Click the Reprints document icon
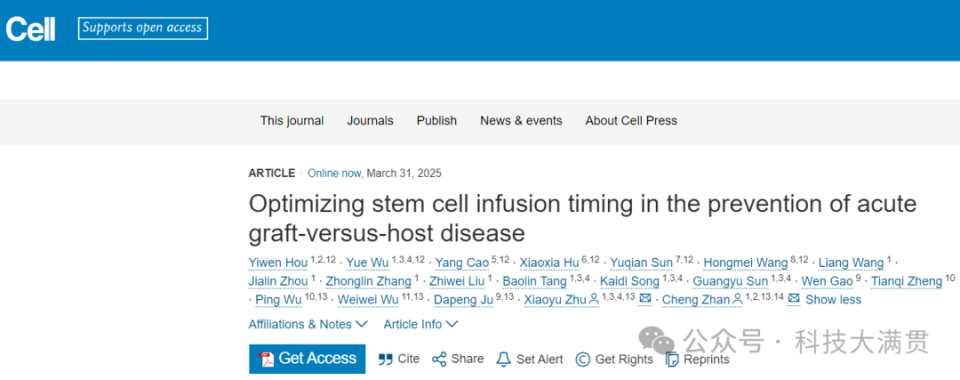Viewport: 960px width, 380px height. (x=672, y=359)
